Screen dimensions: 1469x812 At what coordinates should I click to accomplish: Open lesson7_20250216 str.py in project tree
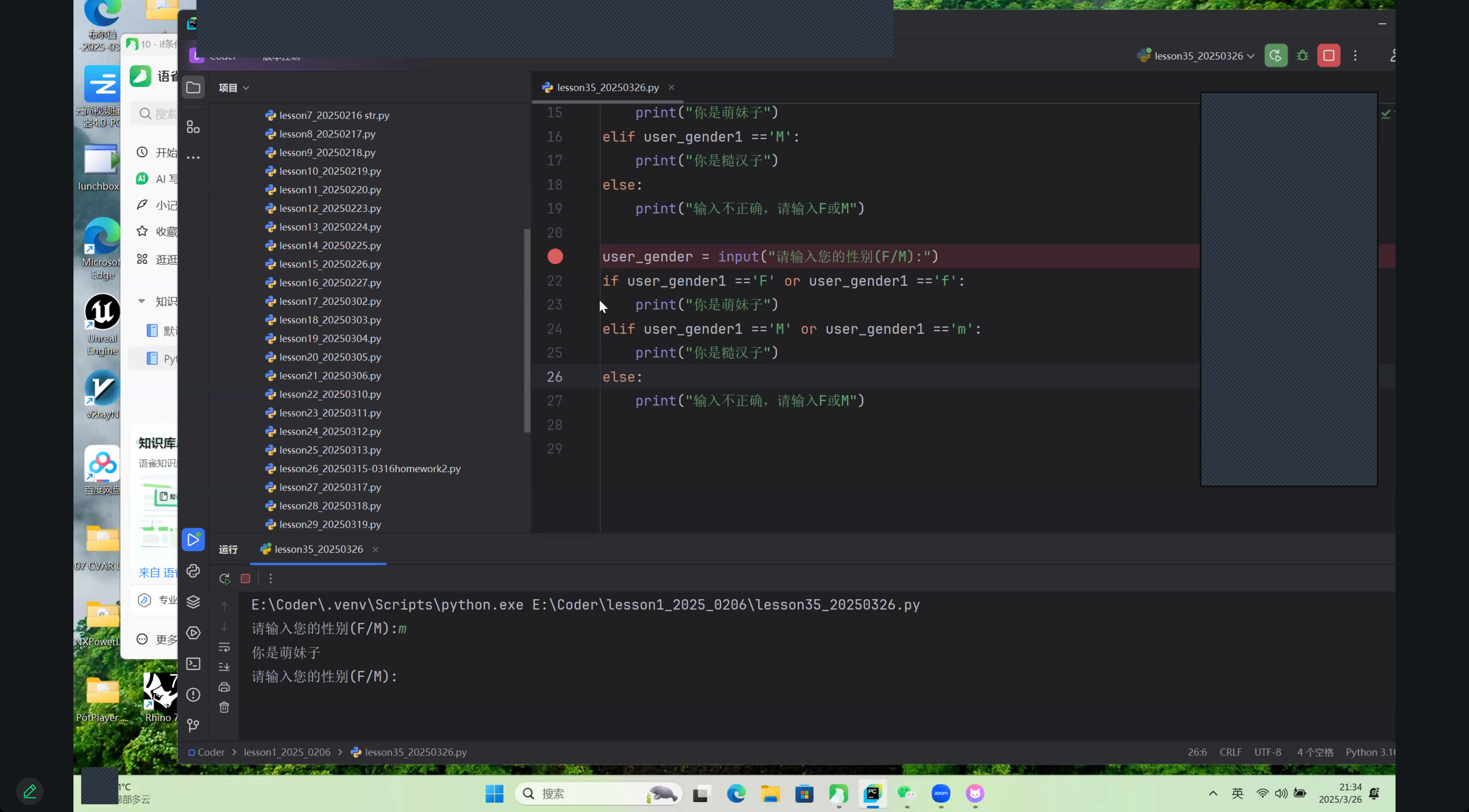click(x=334, y=115)
